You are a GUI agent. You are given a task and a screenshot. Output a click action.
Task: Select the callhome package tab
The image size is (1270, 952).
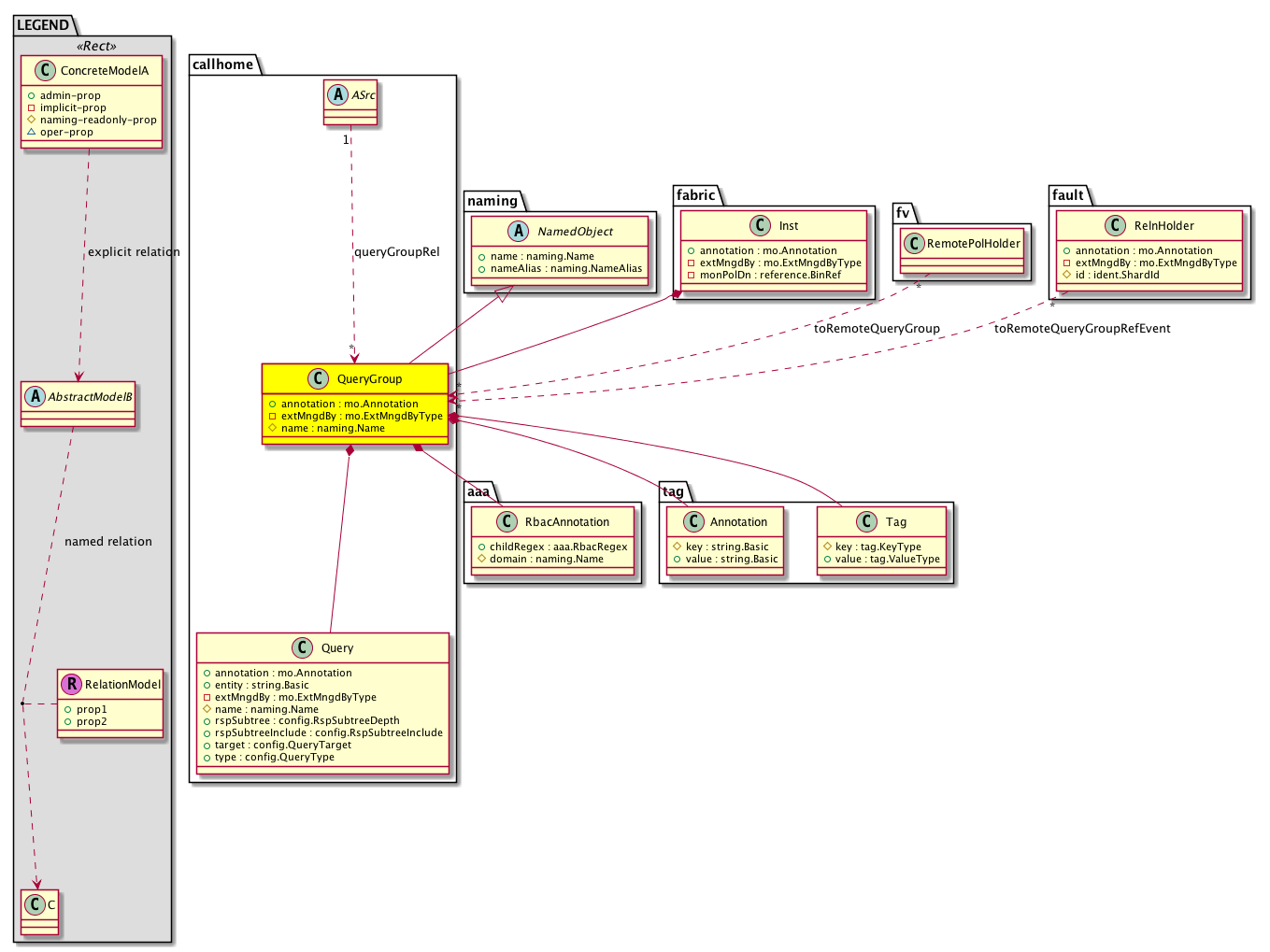222,64
